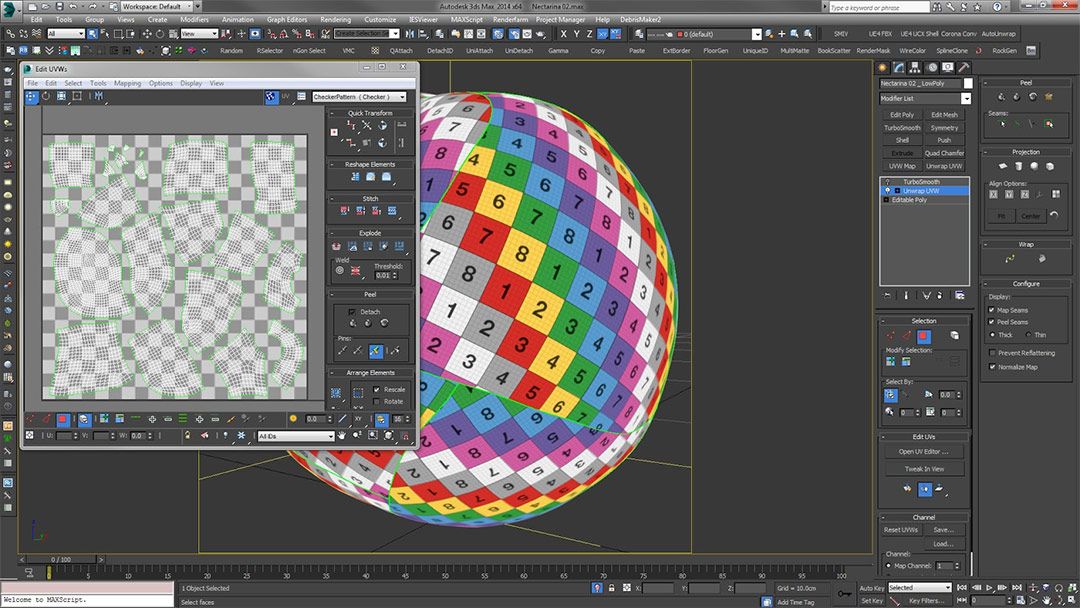
Task: Select the Freeform mode tool in Edit UVWs
Action: click(x=77, y=97)
